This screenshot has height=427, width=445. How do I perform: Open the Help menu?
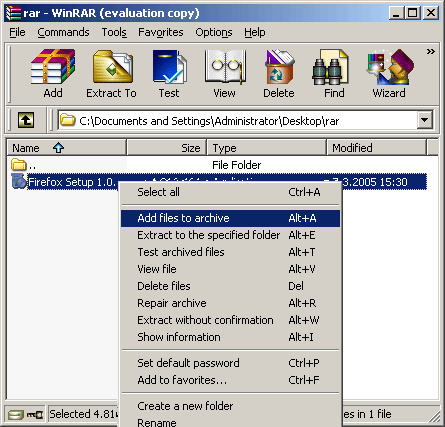pyautogui.click(x=255, y=32)
